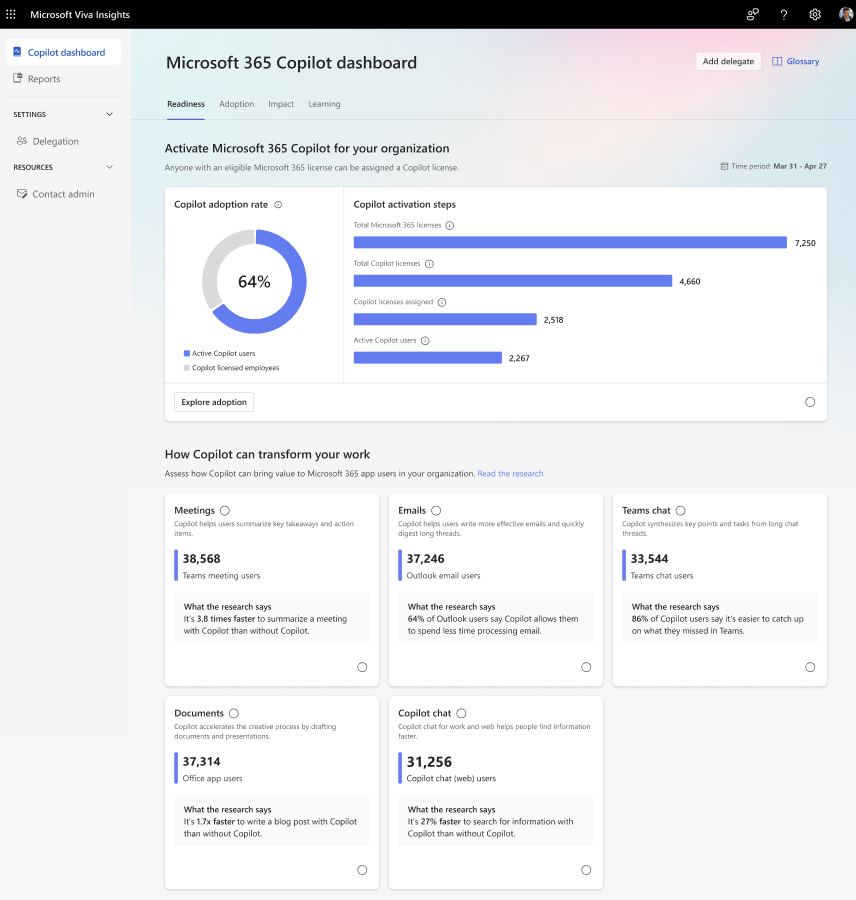This screenshot has width=856, height=900.
Task: Open Help via the question mark icon
Action: (x=784, y=14)
